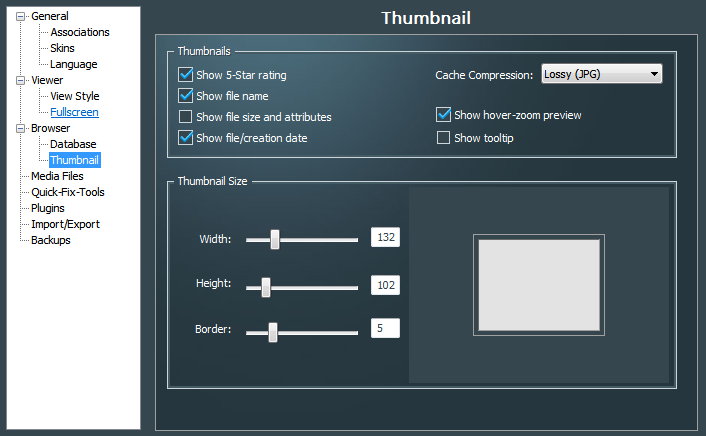The width and height of the screenshot is (706, 436).
Task: Disable Show file name checkbox
Action: tap(186, 96)
